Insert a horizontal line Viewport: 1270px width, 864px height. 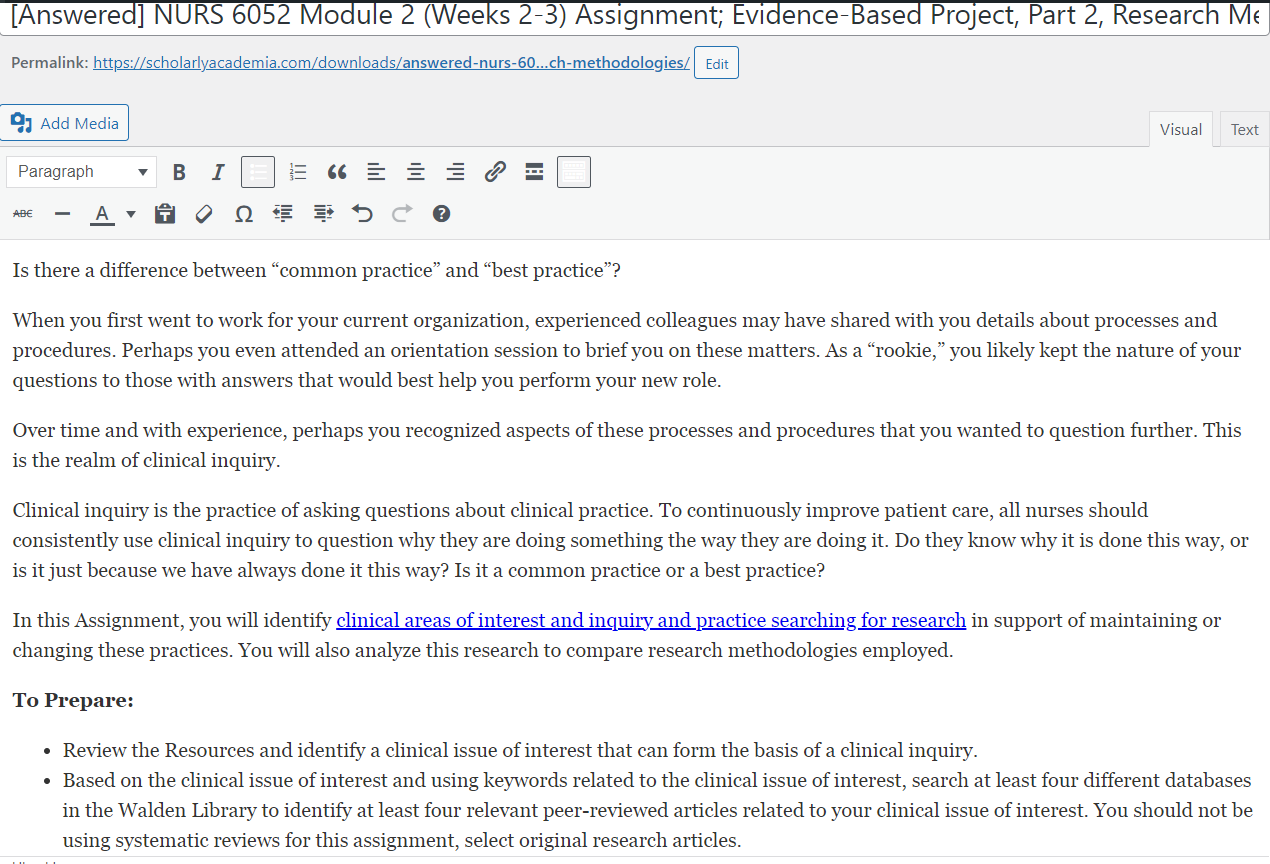(x=62, y=213)
